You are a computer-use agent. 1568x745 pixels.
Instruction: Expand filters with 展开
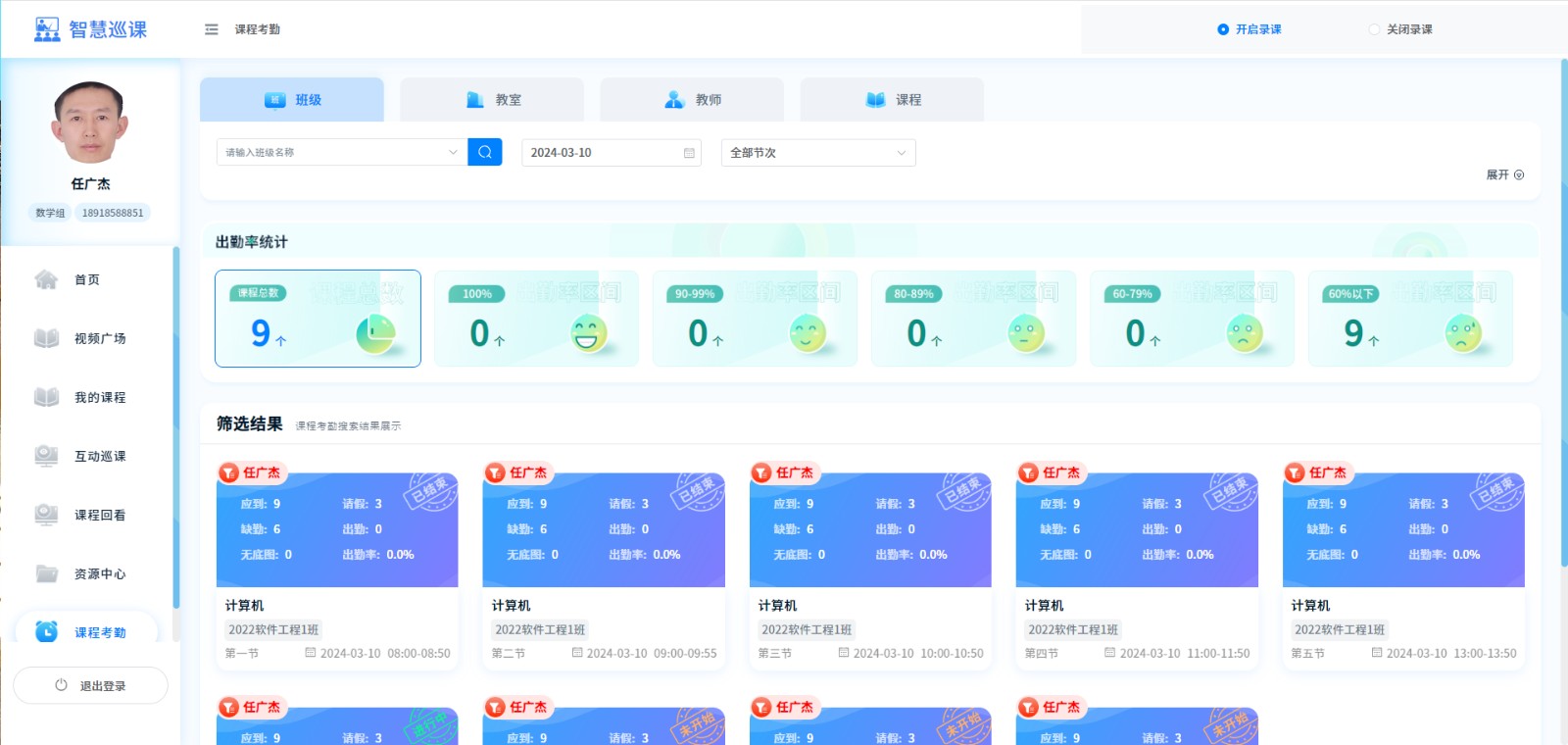pyautogui.click(x=1504, y=174)
